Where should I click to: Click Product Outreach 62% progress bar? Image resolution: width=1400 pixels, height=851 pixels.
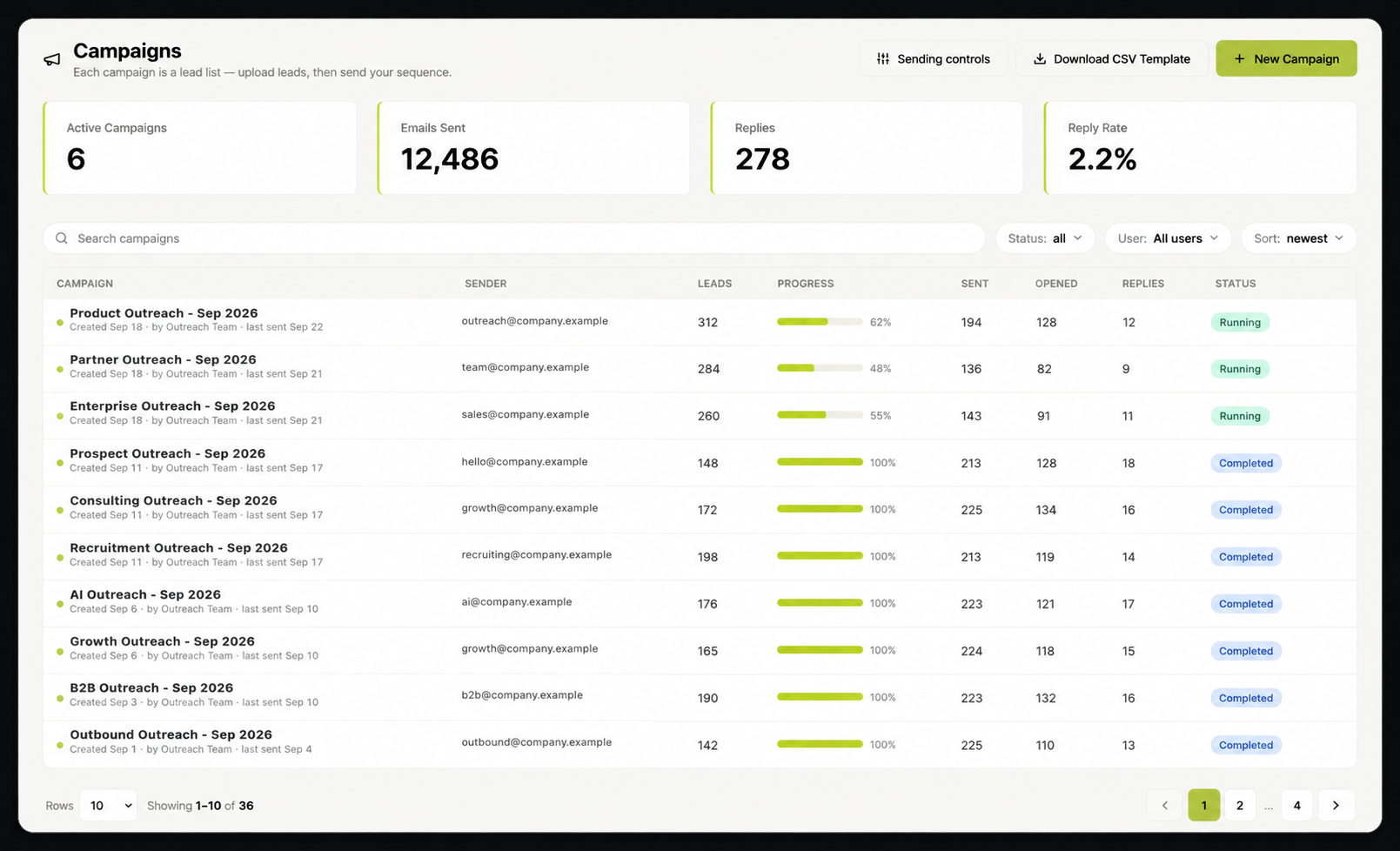click(820, 322)
